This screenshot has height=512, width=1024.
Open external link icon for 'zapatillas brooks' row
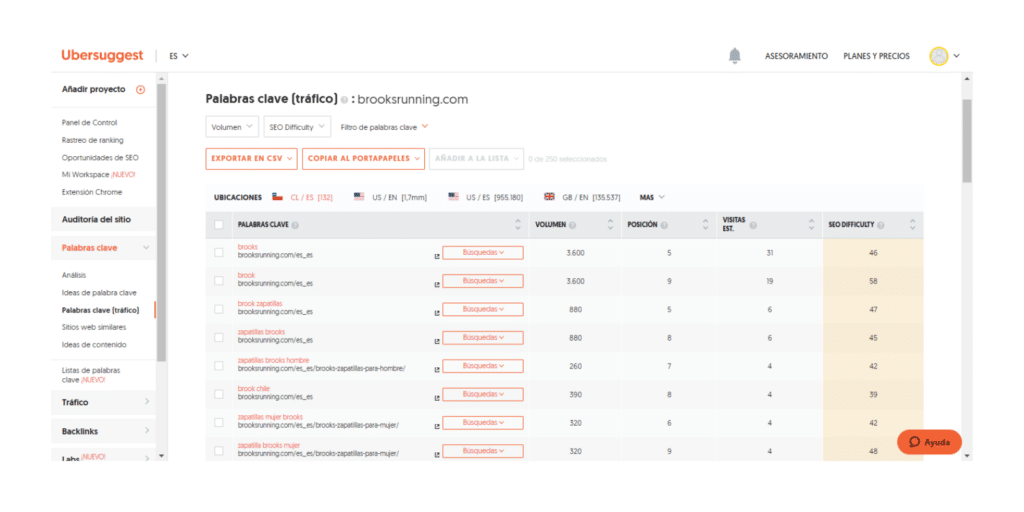(x=437, y=341)
